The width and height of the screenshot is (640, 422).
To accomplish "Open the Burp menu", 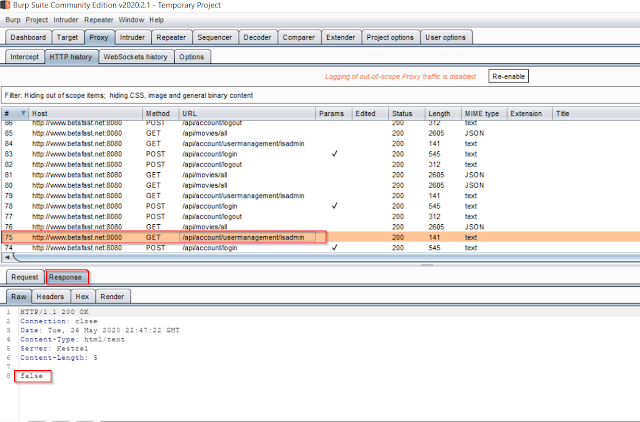I will [x=13, y=20].
